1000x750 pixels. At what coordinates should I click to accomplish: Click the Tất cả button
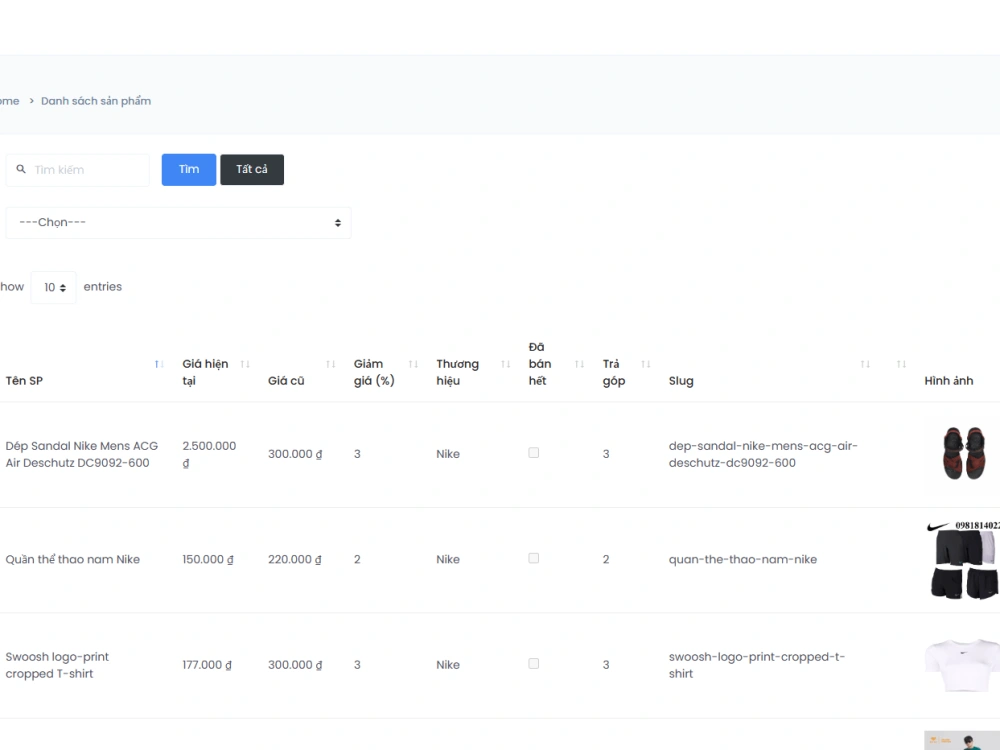click(x=252, y=170)
